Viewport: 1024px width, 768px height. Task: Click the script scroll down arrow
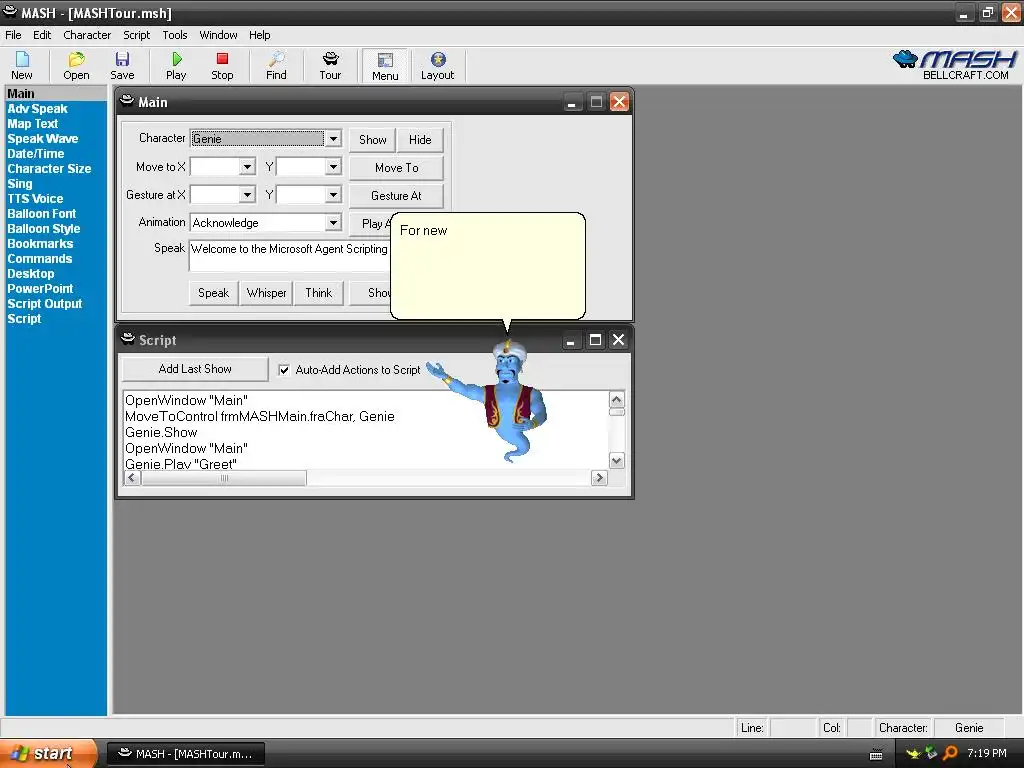(616, 461)
